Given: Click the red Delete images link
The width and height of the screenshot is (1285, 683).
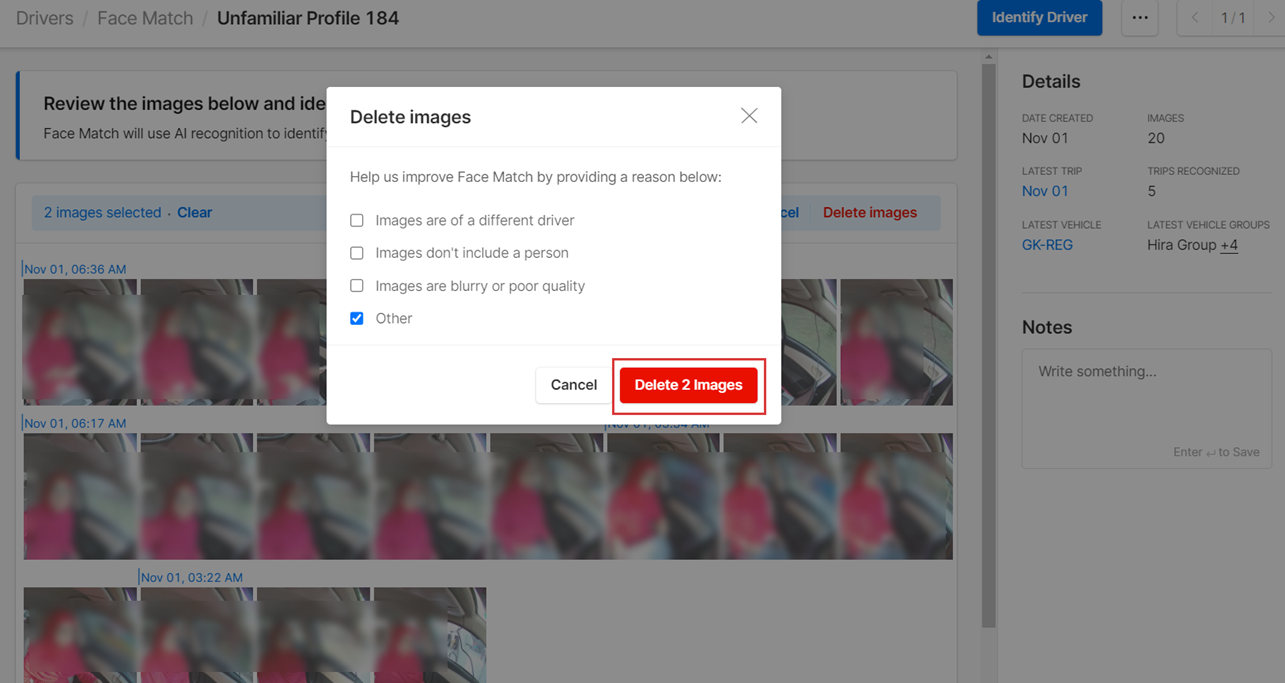Looking at the screenshot, I should tap(870, 212).
